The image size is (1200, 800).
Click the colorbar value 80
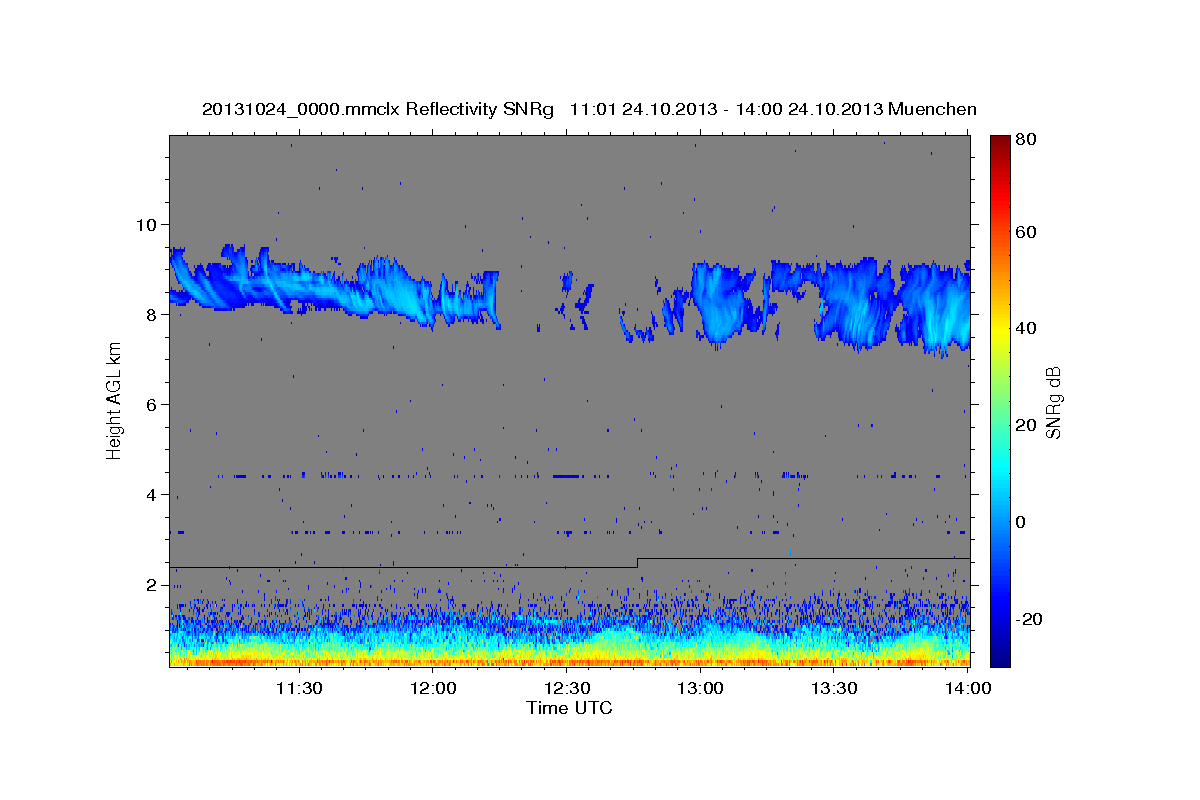tap(1025, 139)
